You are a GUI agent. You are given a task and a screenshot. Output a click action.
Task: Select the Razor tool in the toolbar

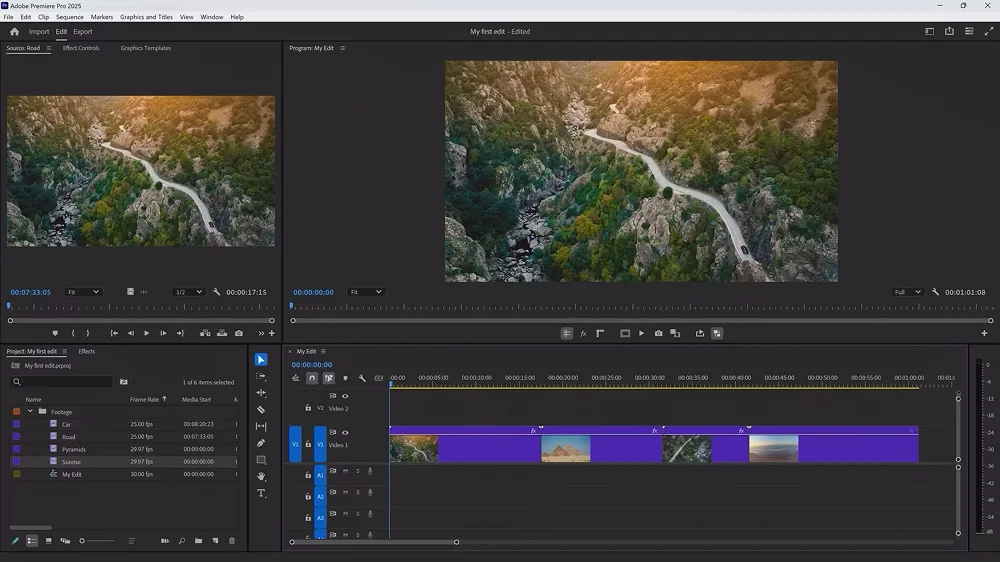point(261,410)
